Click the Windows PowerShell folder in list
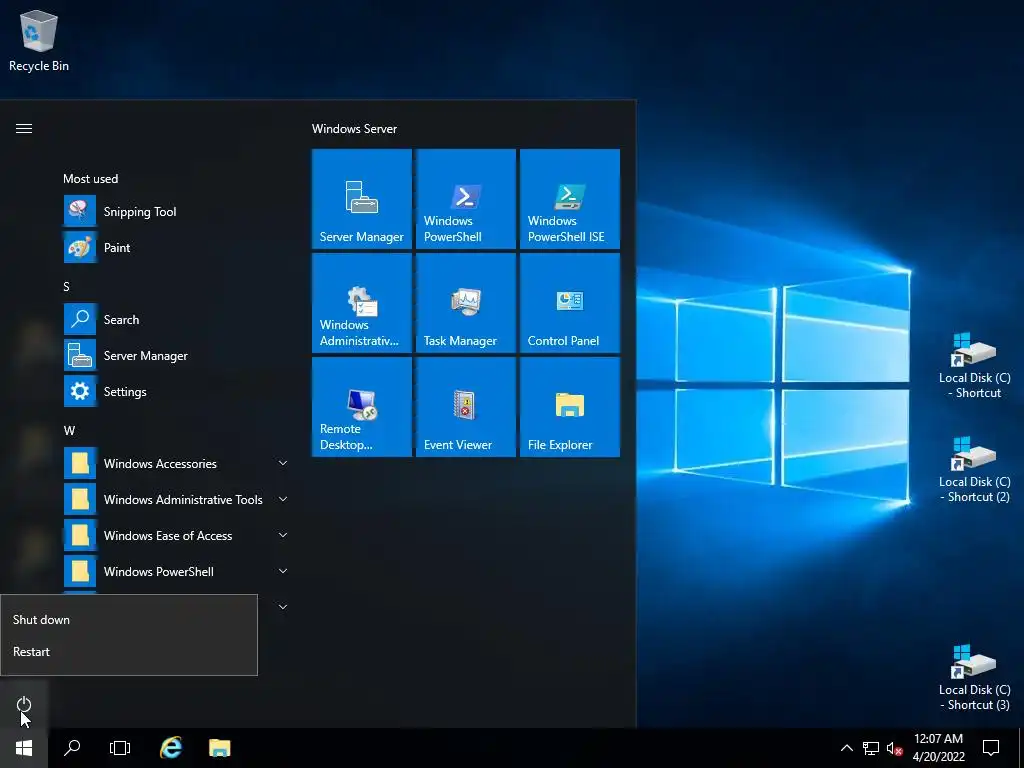 pos(176,571)
